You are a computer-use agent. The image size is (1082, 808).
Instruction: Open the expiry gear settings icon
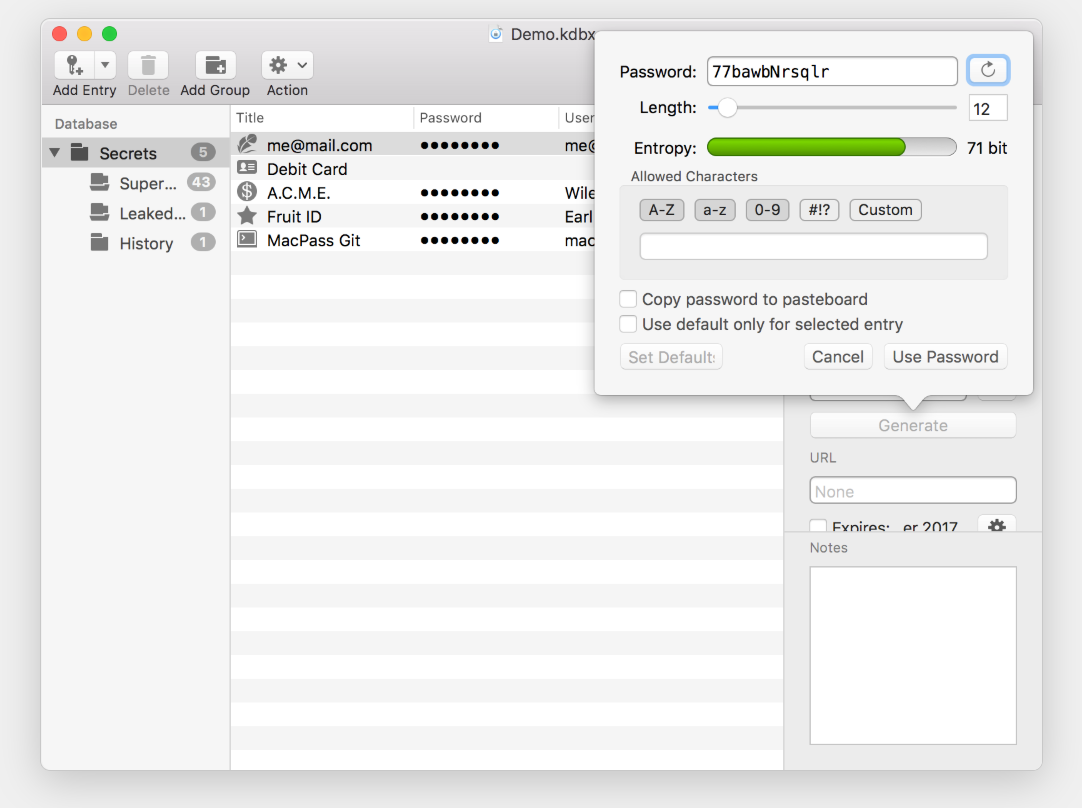[x=996, y=525]
